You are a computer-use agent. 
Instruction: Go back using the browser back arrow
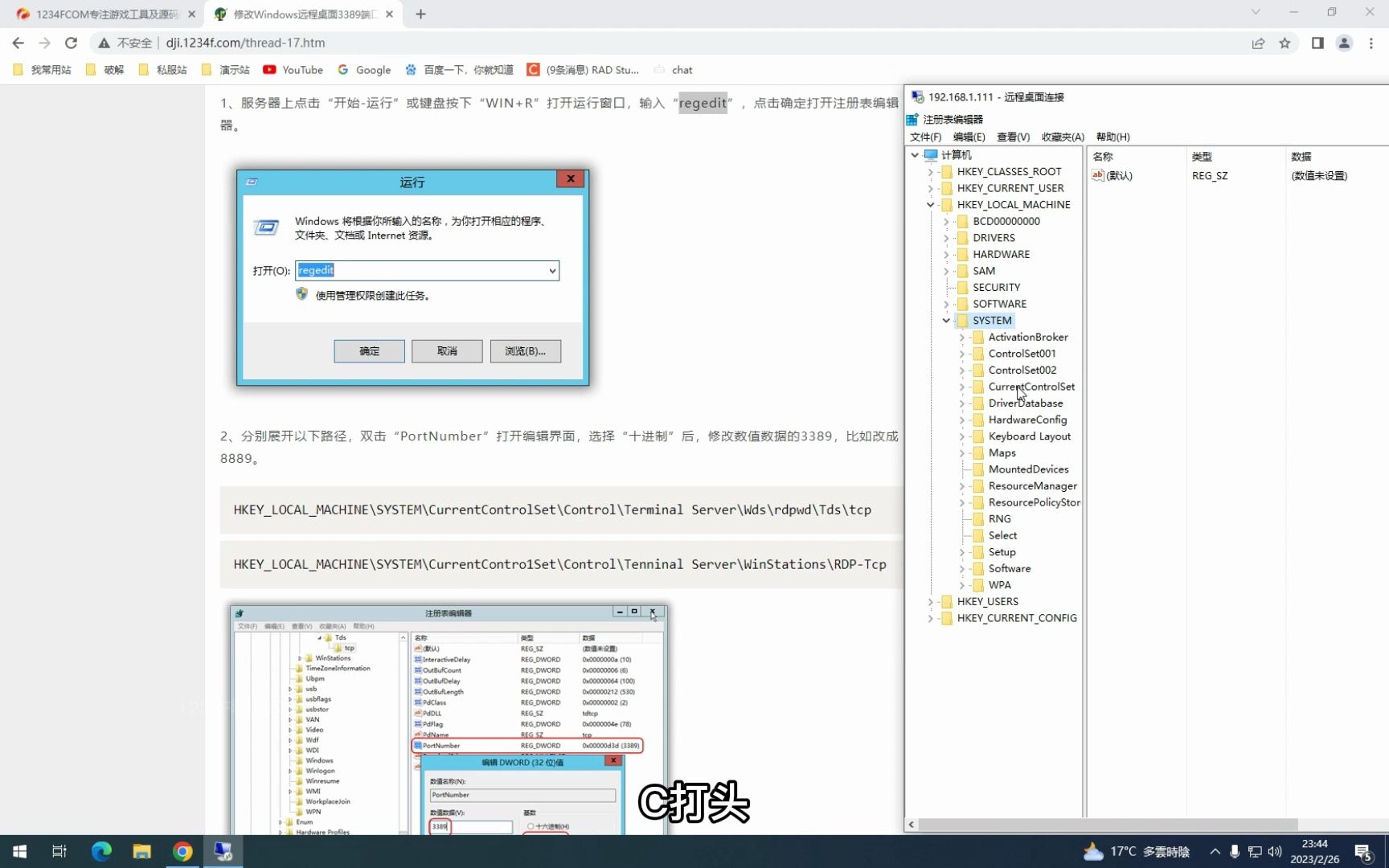(18, 43)
